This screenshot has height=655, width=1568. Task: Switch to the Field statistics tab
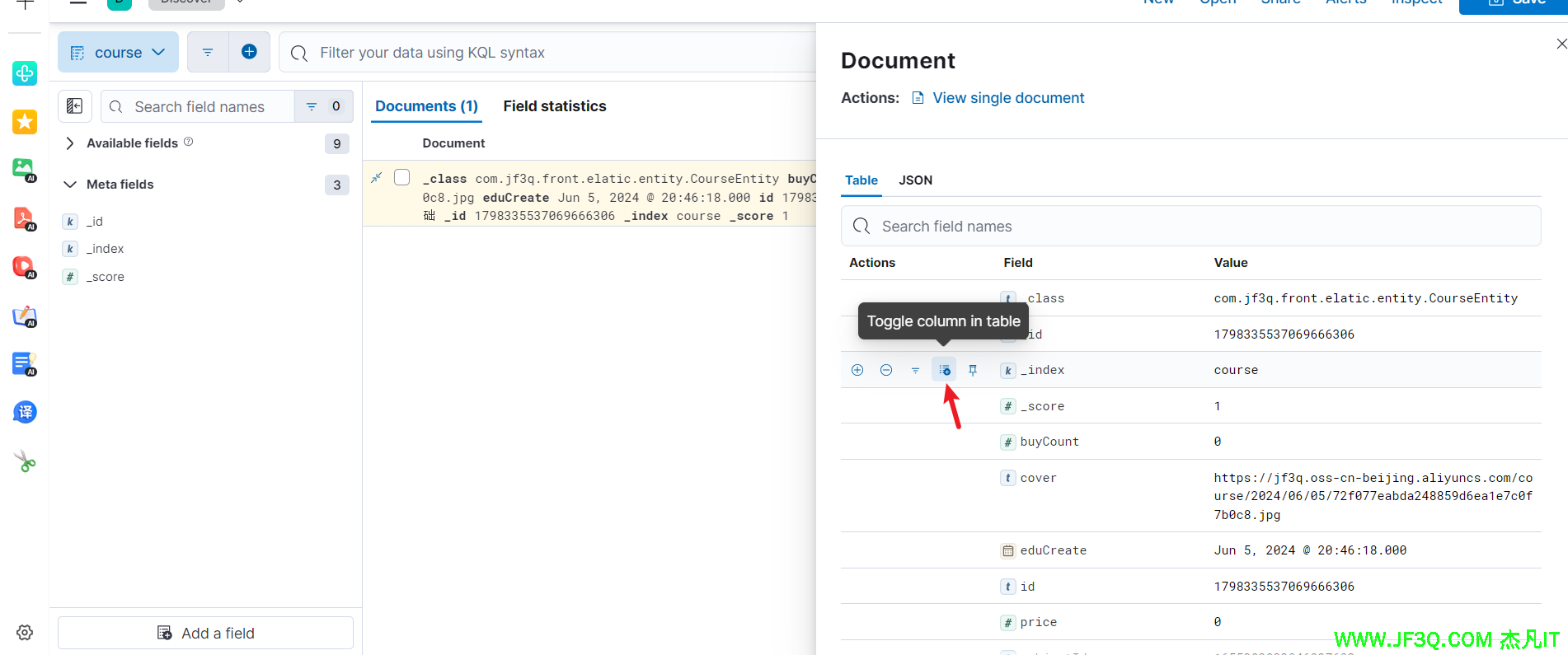(x=554, y=106)
